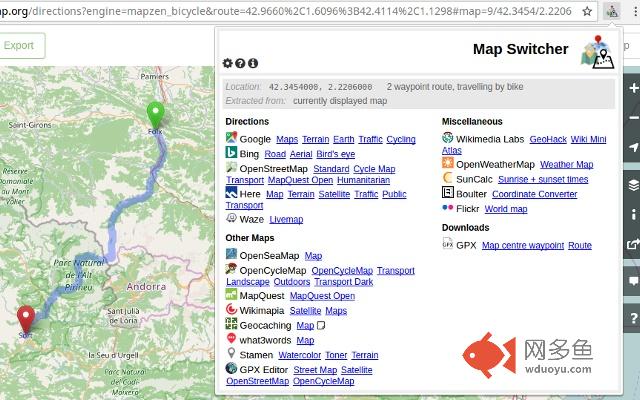Click the la Seu d'Urgell map label
The width and height of the screenshot is (640, 400).
tap(113, 355)
